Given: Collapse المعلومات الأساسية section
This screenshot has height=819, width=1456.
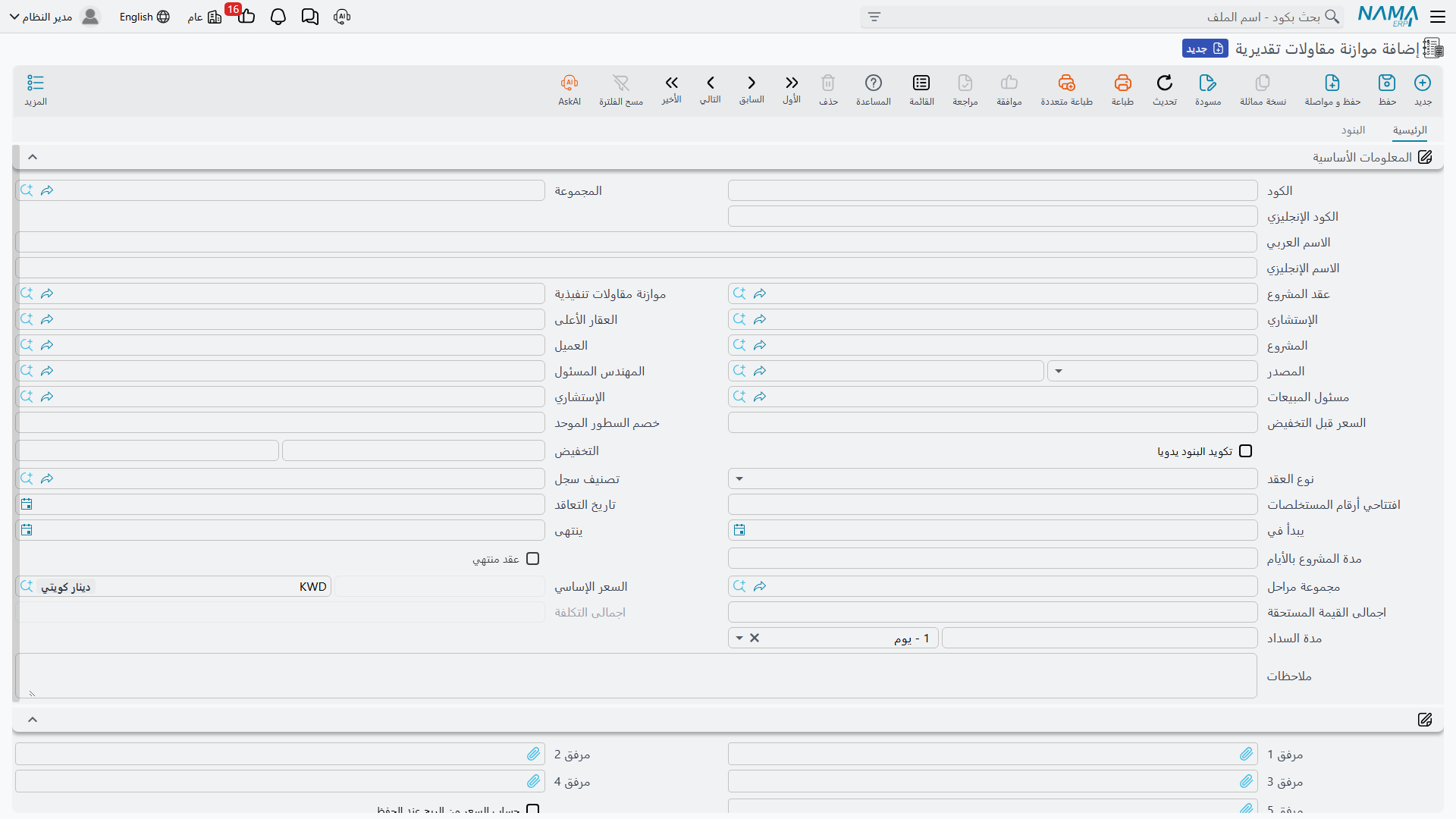Looking at the screenshot, I should tap(33, 157).
